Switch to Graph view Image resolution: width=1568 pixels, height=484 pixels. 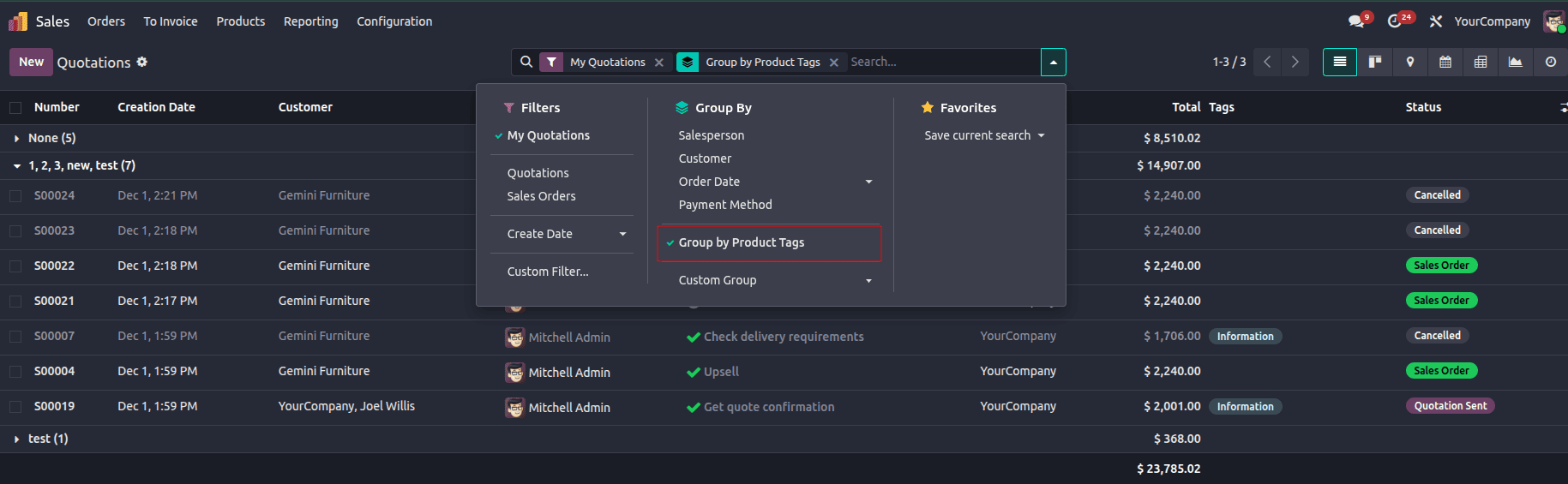pyautogui.click(x=1516, y=62)
